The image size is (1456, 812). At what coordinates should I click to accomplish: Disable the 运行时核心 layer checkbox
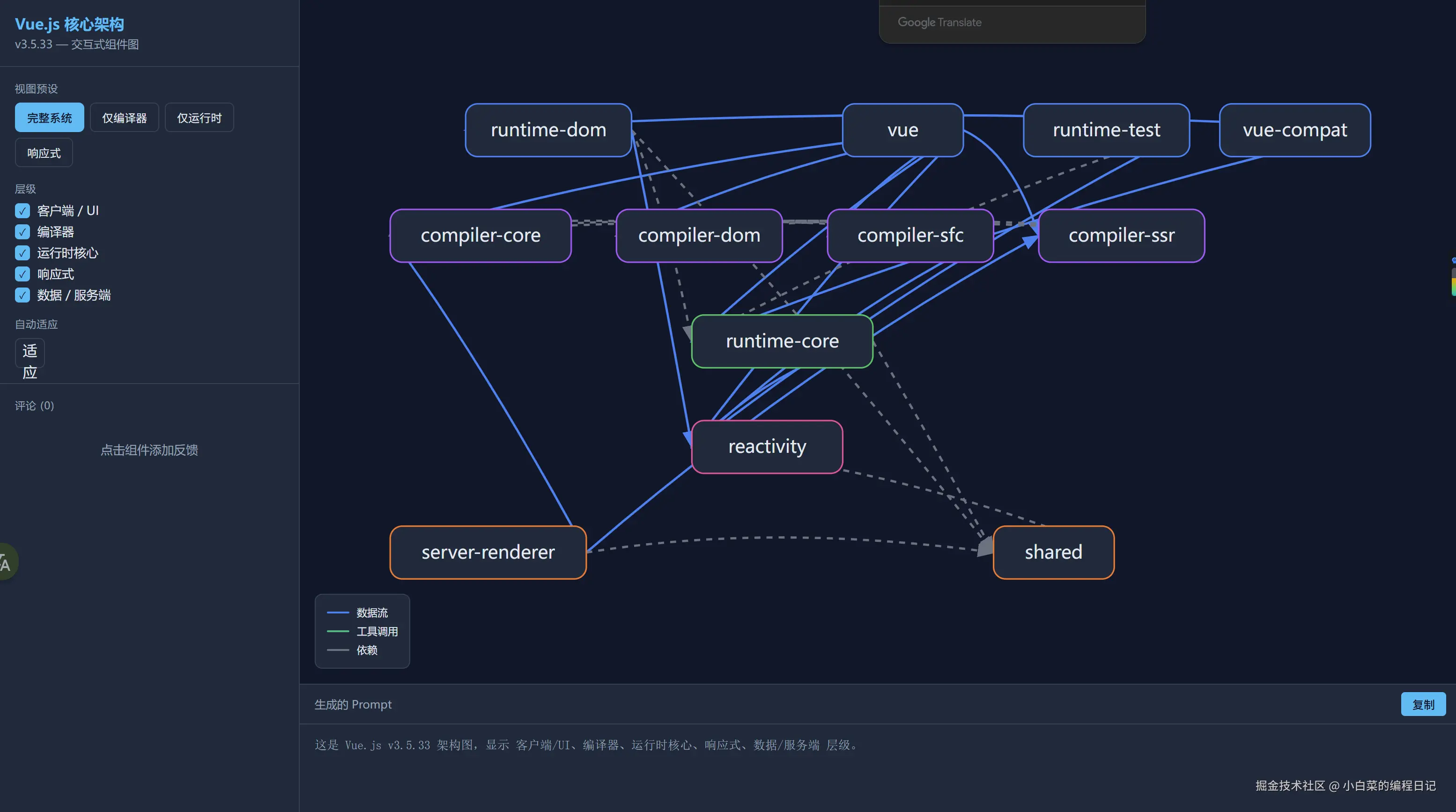coord(22,253)
